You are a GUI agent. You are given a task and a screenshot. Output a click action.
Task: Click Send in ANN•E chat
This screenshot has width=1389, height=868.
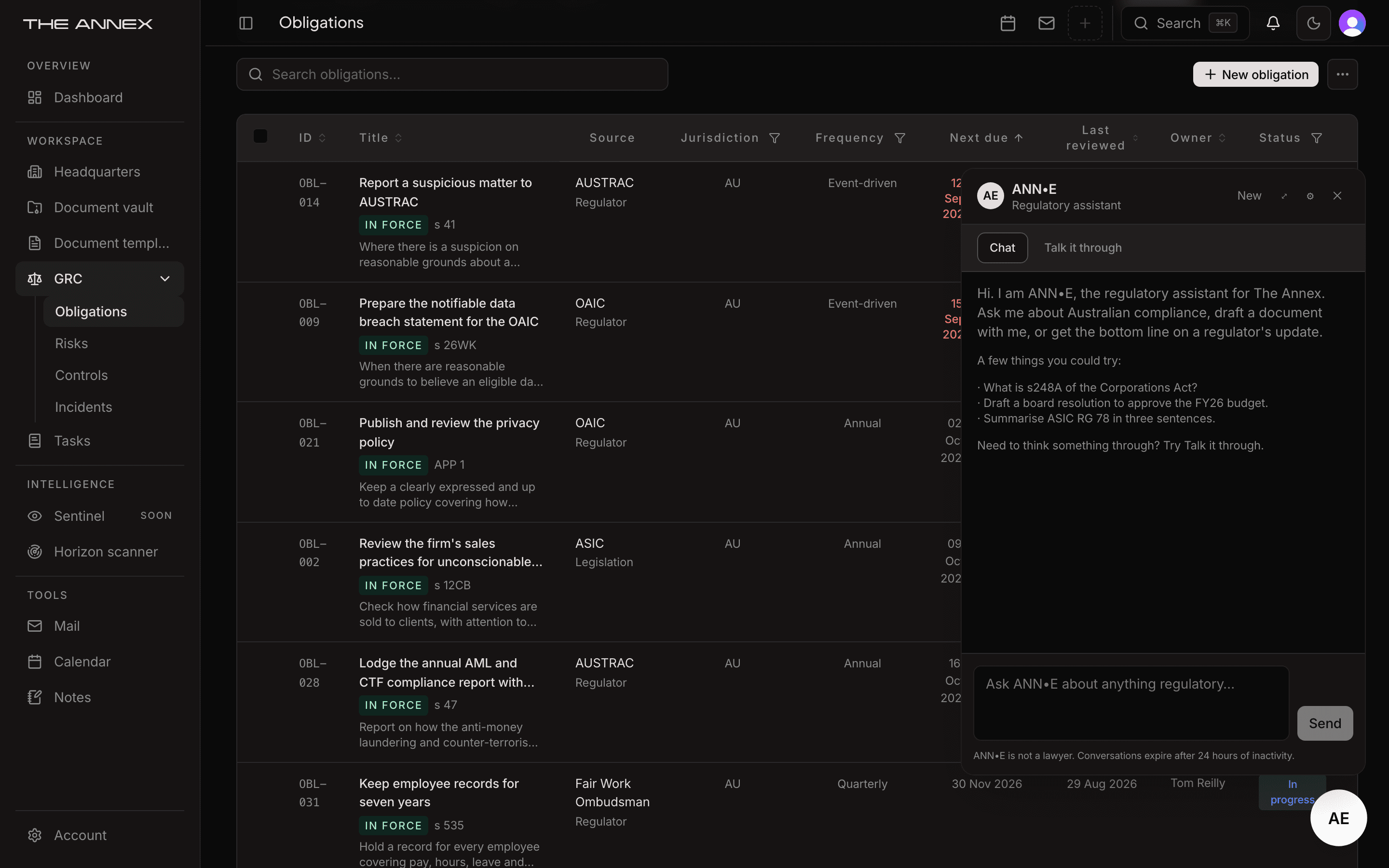coord(1325,723)
